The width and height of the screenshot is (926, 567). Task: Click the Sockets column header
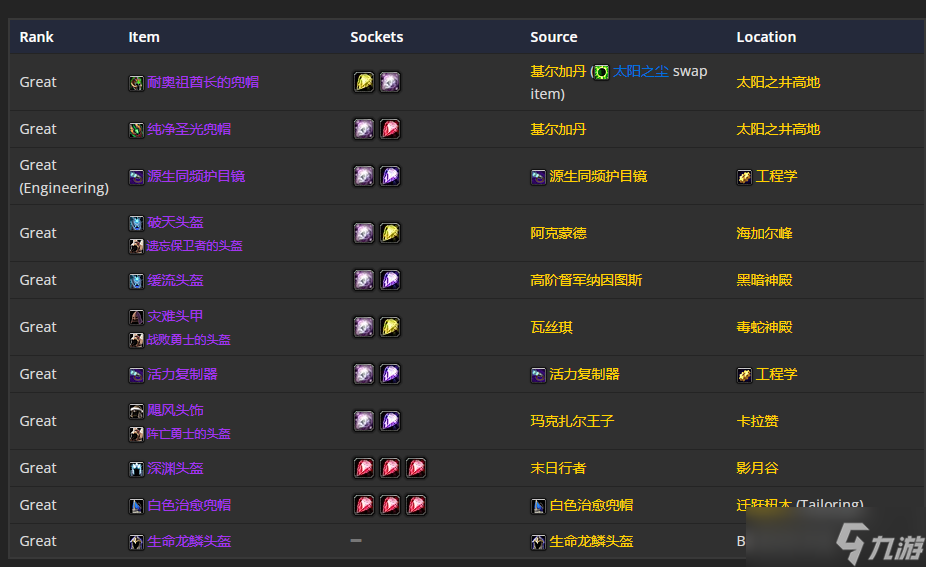tap(377, 37)
